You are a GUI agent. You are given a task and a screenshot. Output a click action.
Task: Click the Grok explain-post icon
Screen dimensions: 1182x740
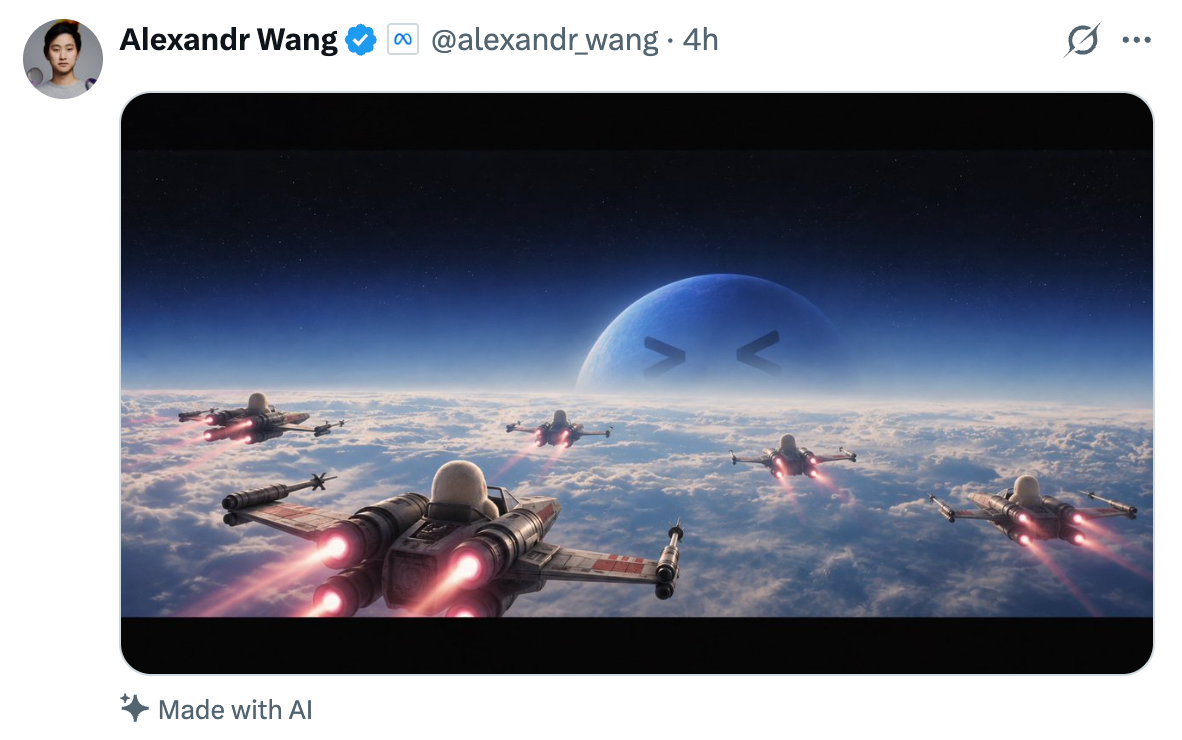(1082, 40)
